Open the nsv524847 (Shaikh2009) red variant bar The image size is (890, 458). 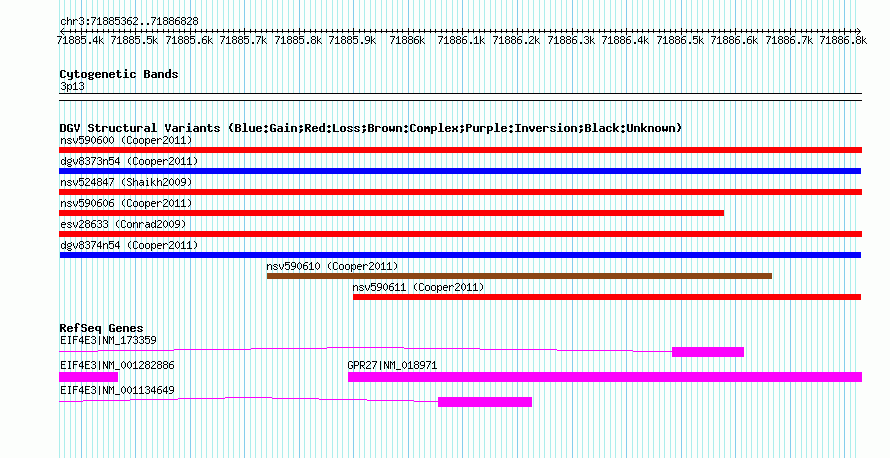pos(460,192)
